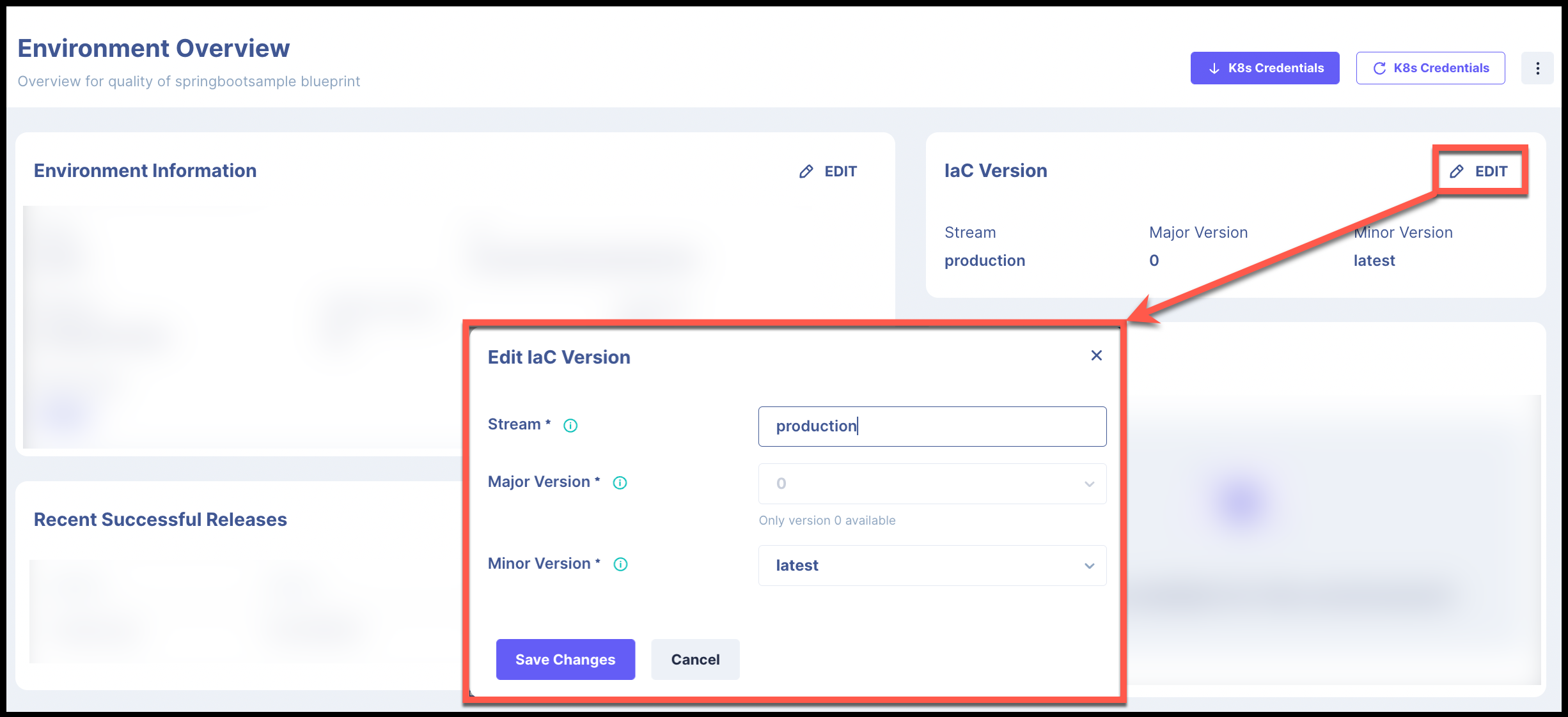The image size is (1568, 717).
Task: Click the Minor Version info icon
Action: [x=620, y=564]
